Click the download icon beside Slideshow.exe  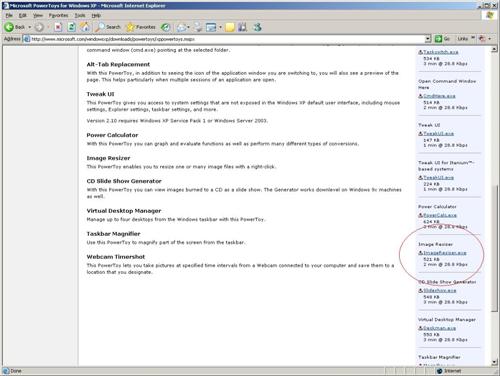(421, 291)
